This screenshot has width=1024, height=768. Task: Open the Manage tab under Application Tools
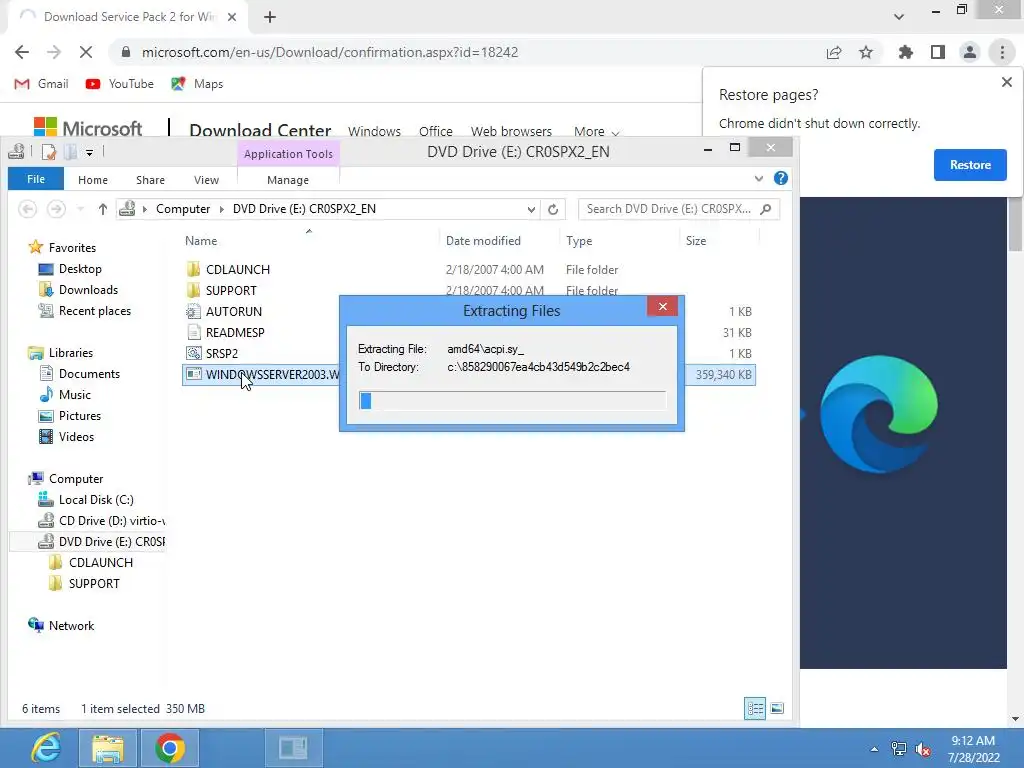[x=288, y=180]
